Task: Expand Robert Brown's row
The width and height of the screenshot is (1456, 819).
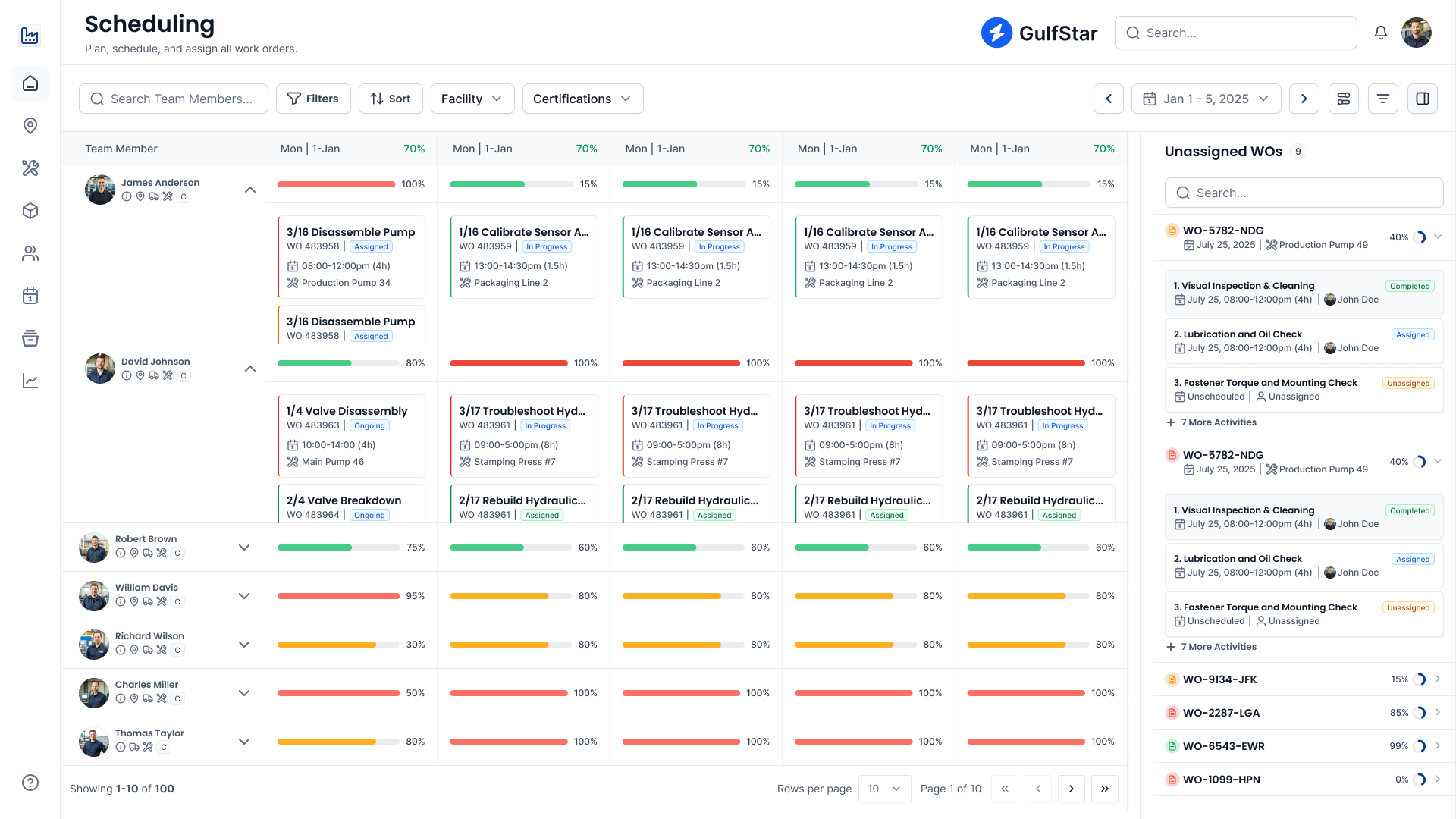Action: 244,548
